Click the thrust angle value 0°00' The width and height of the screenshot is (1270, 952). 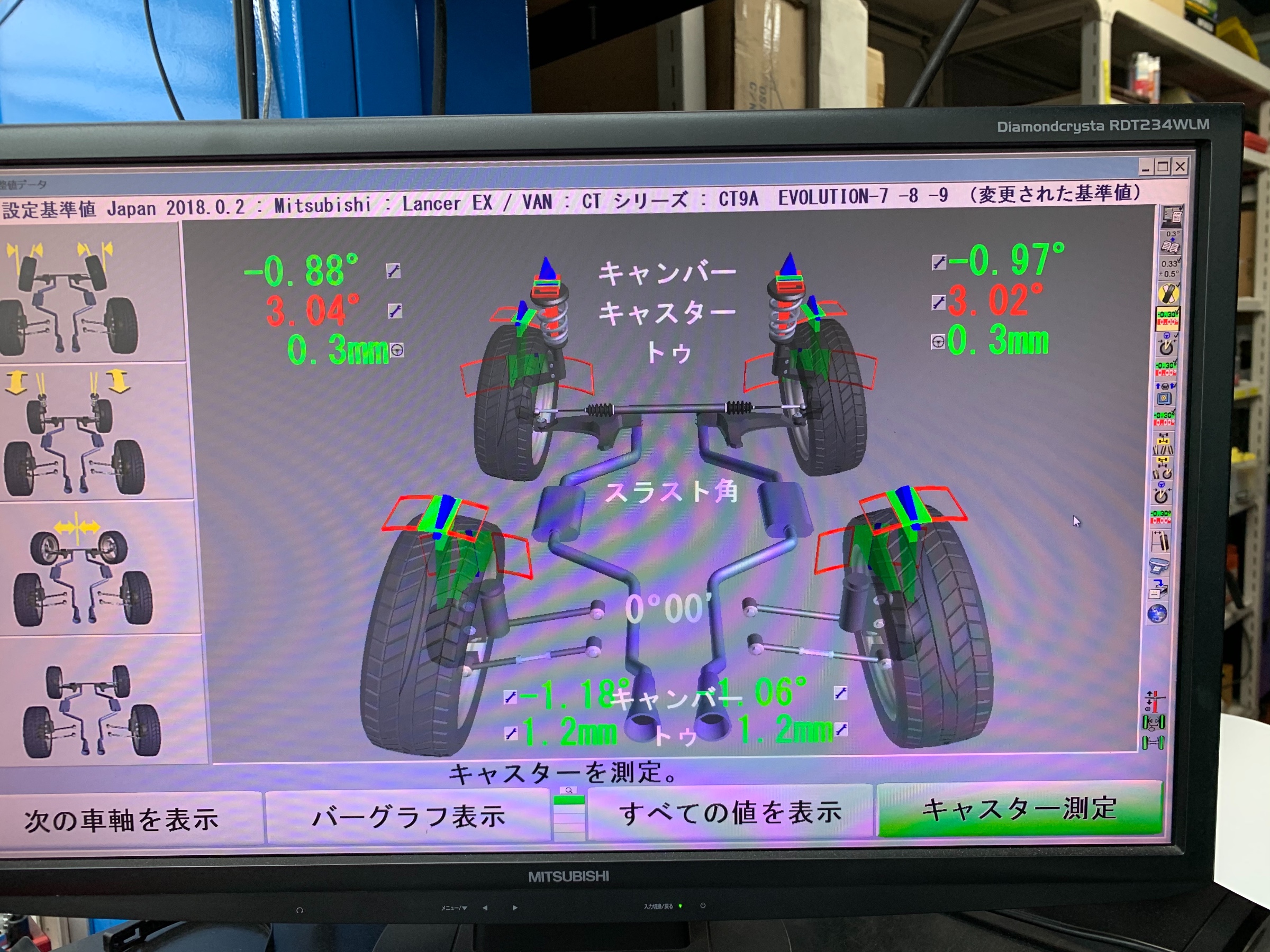point(668,609)
